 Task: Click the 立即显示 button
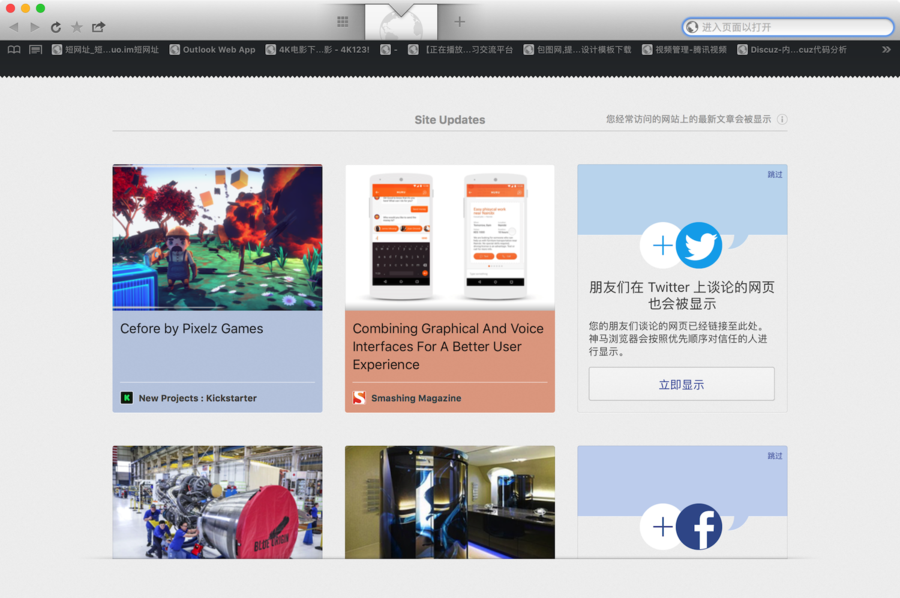[x=681, y=384]
